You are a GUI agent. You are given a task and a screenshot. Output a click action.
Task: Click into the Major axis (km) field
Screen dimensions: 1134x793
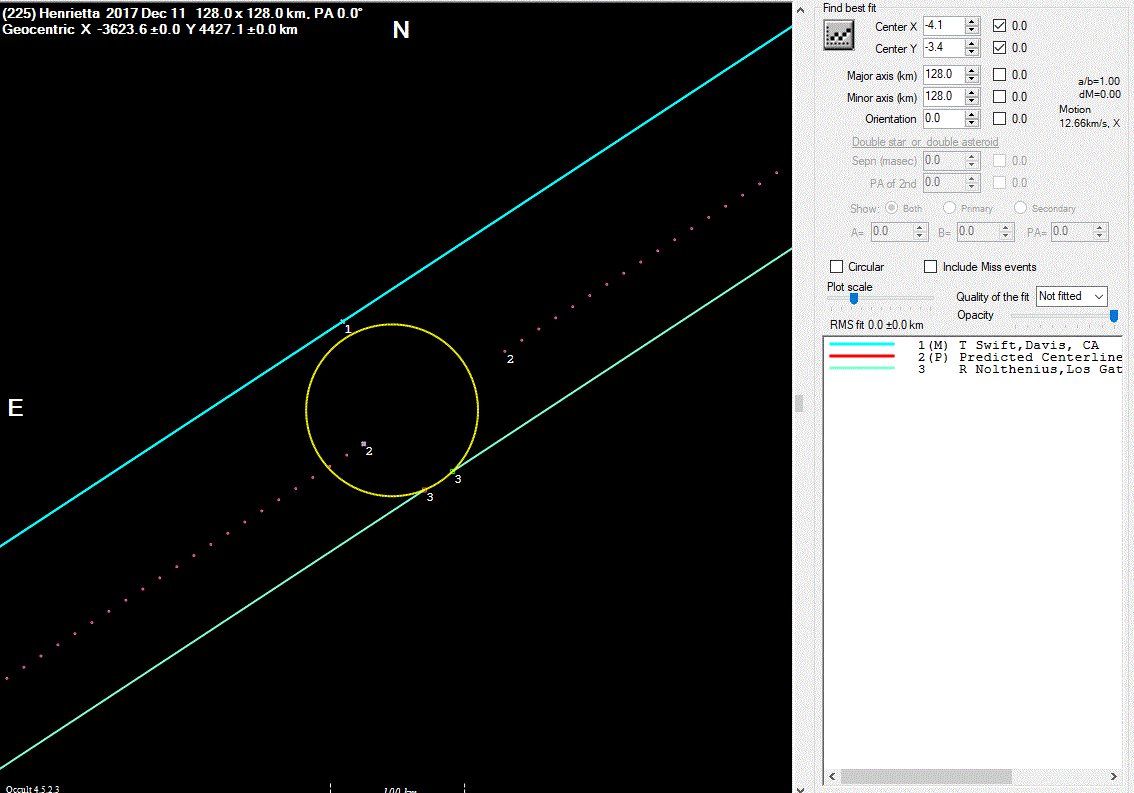coord(945,75)
